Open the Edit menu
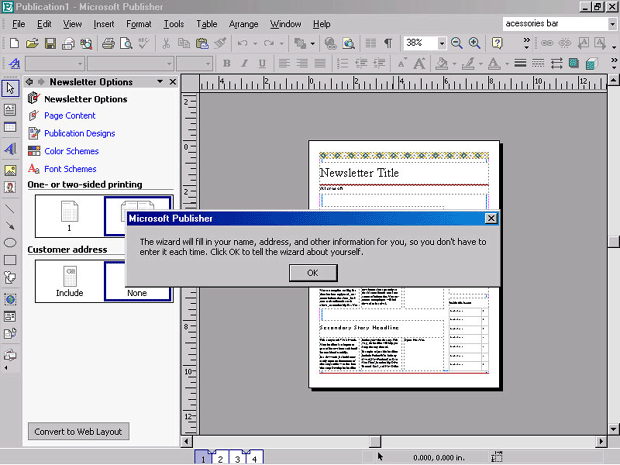Screen dimensions: 620x465 click(44, 24)
